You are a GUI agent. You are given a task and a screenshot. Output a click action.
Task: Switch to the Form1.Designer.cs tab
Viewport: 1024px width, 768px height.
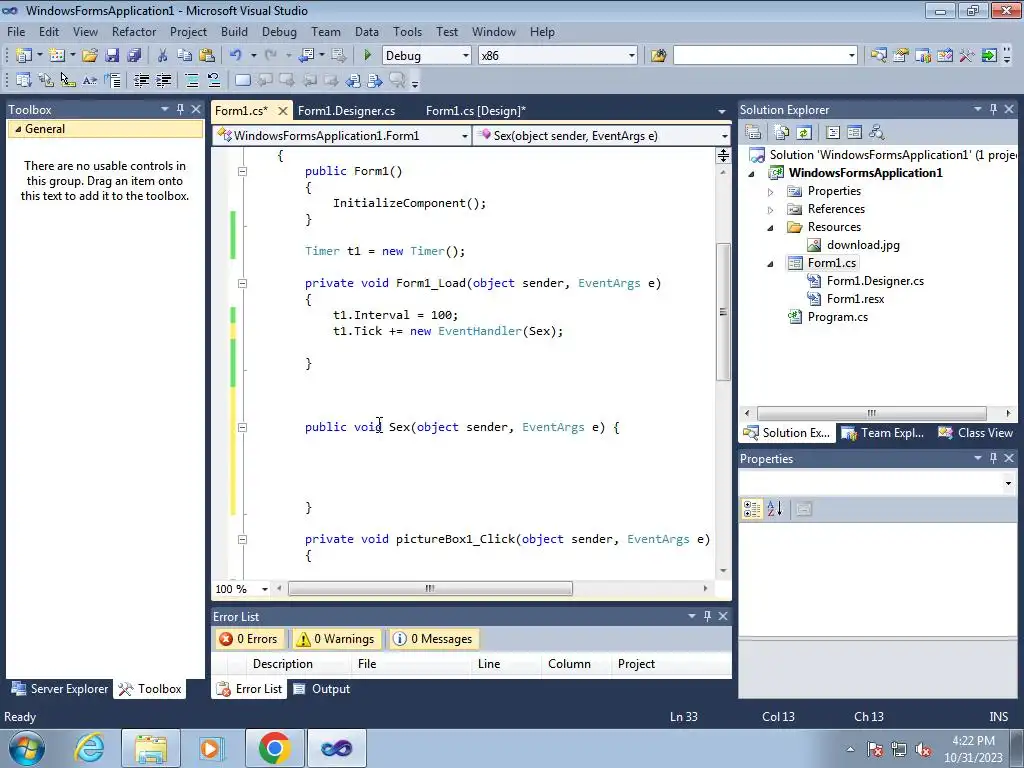point(346,111)
